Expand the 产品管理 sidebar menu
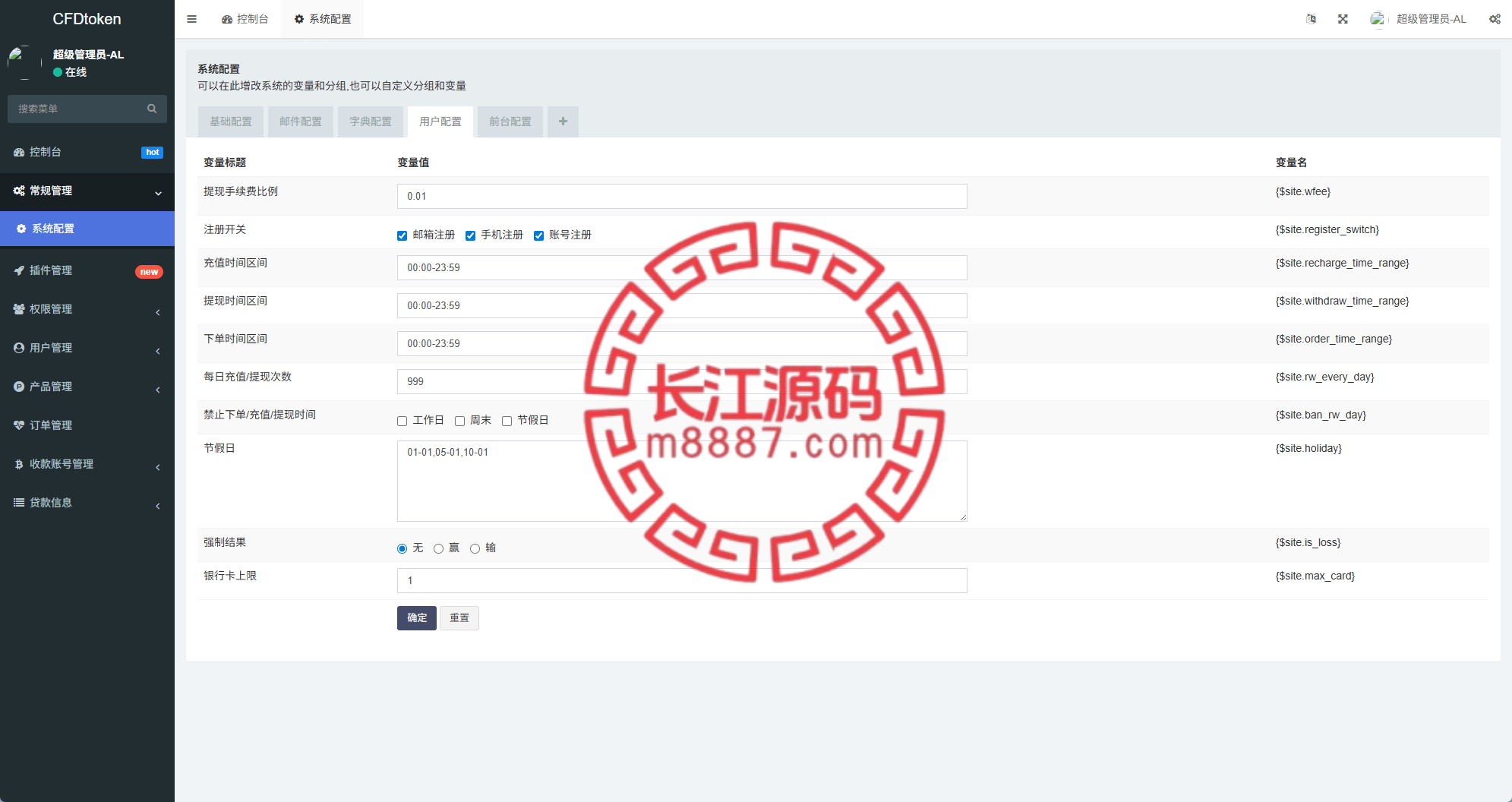The image size is (1512, 802). tap(87, 387)
